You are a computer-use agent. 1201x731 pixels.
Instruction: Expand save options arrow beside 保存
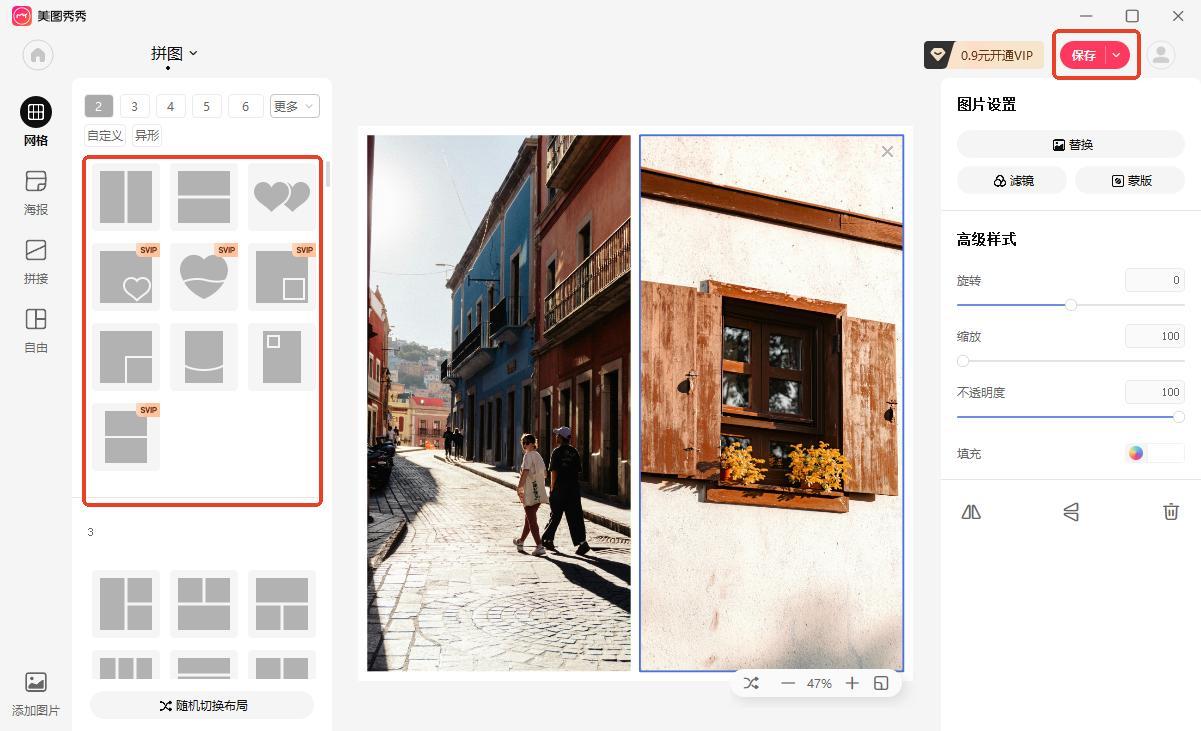(x=1116, y=55)
